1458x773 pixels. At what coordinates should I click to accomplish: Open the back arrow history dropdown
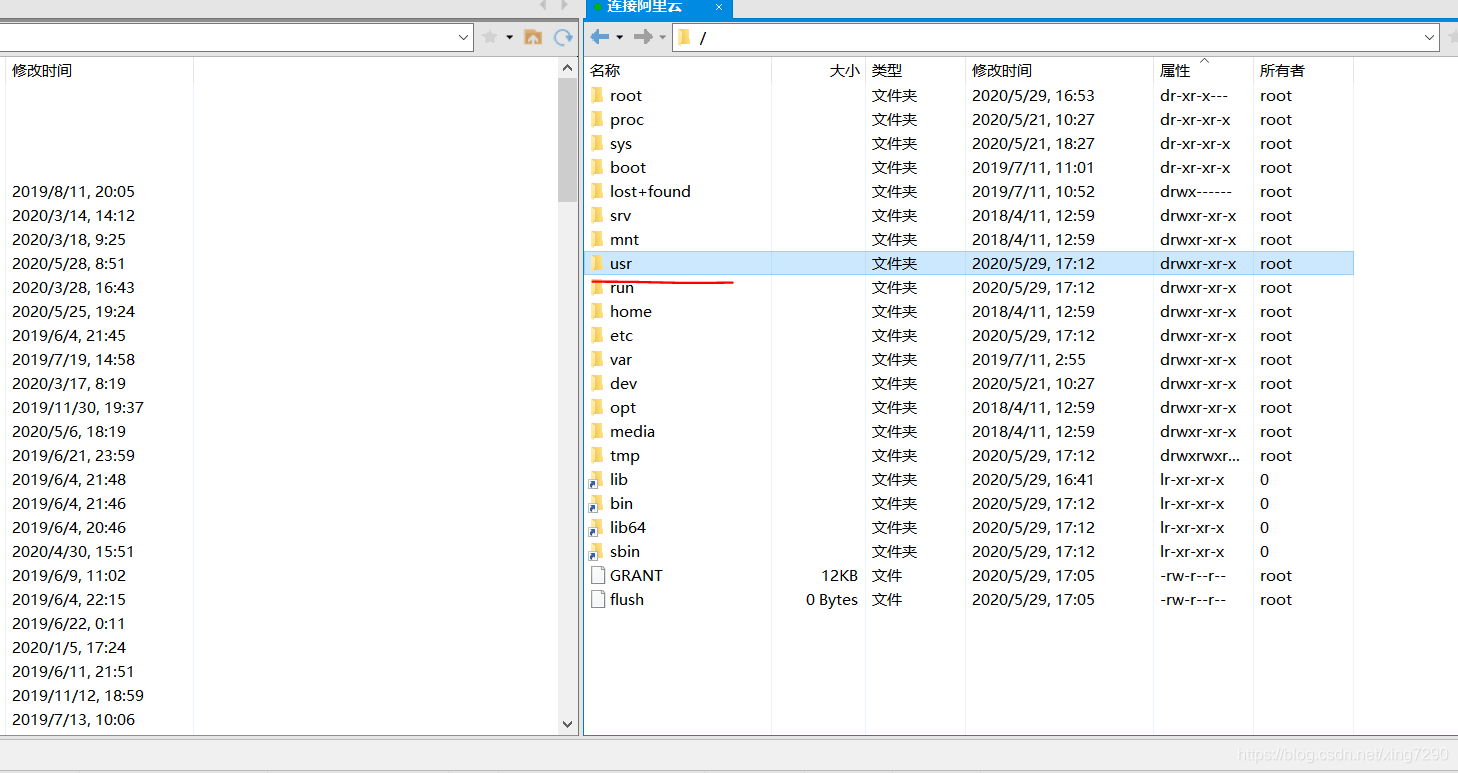pyautogui.click(x=619, y=38)
